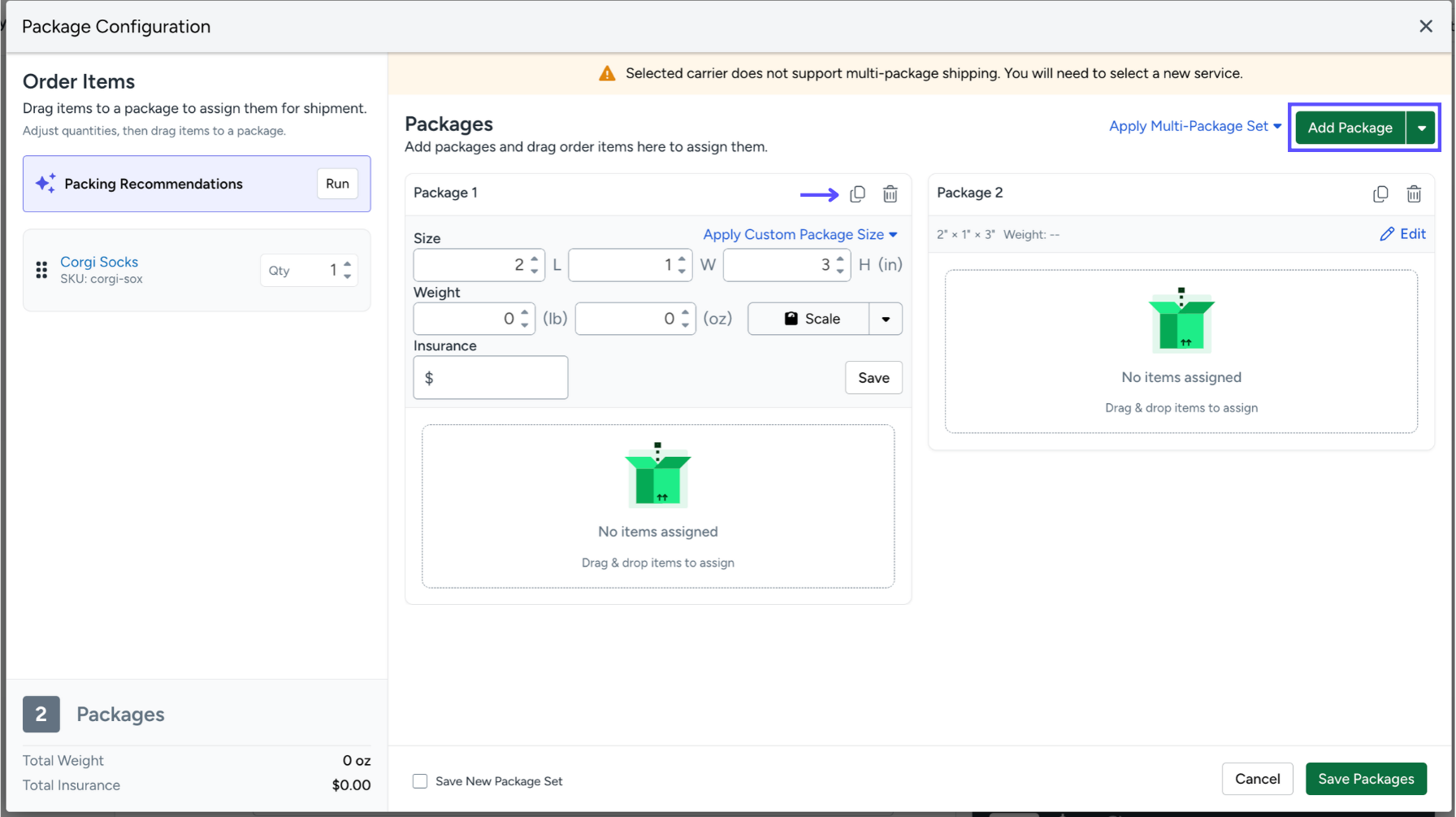Click the Edit pencil link for Package 2
Image resolution: width=1456 pixels, height=817 pixels.
(1403, 234)
